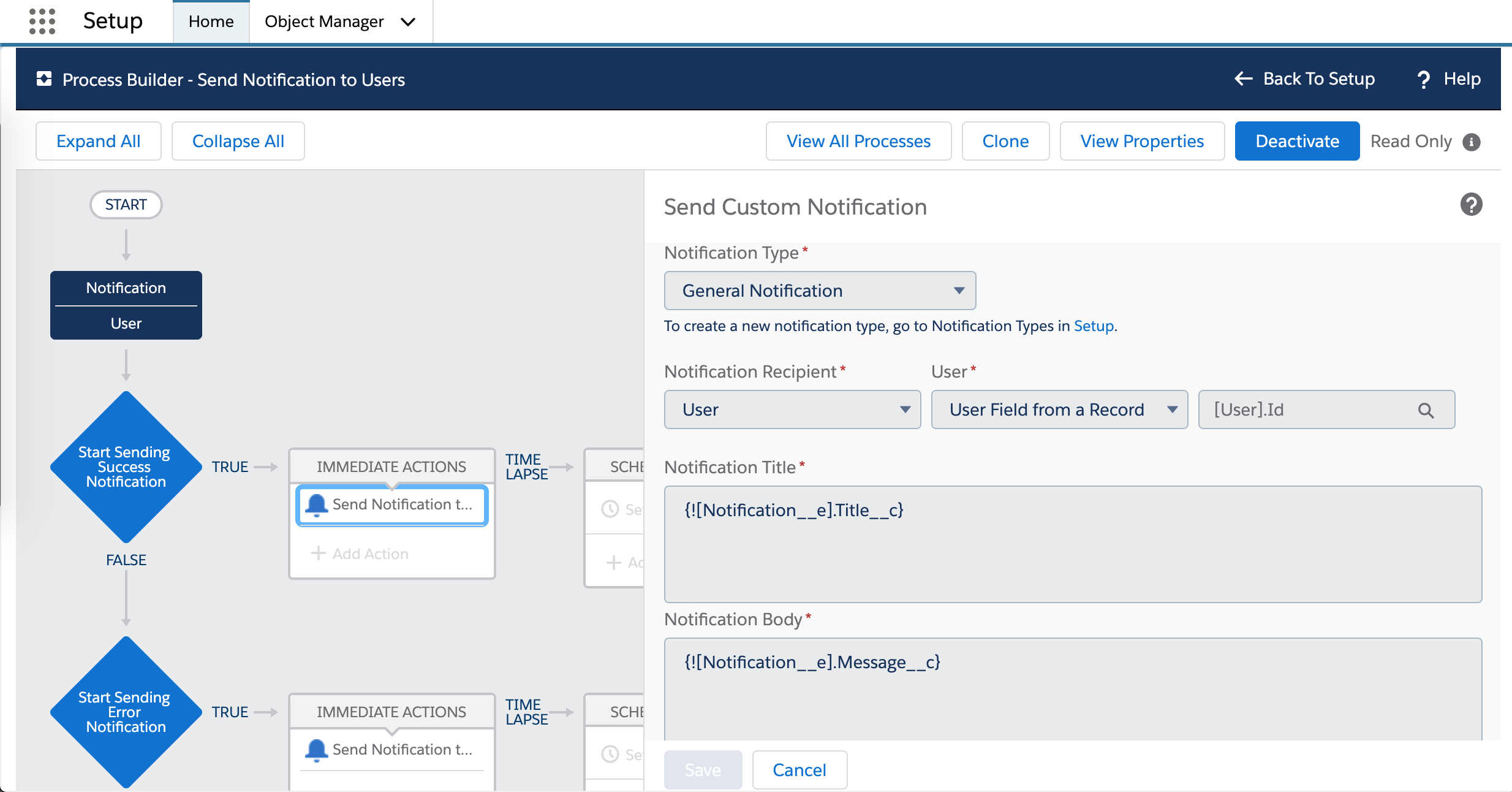Click bell icon in Success Notification action

pyautogui.click(x=317, y=505)
